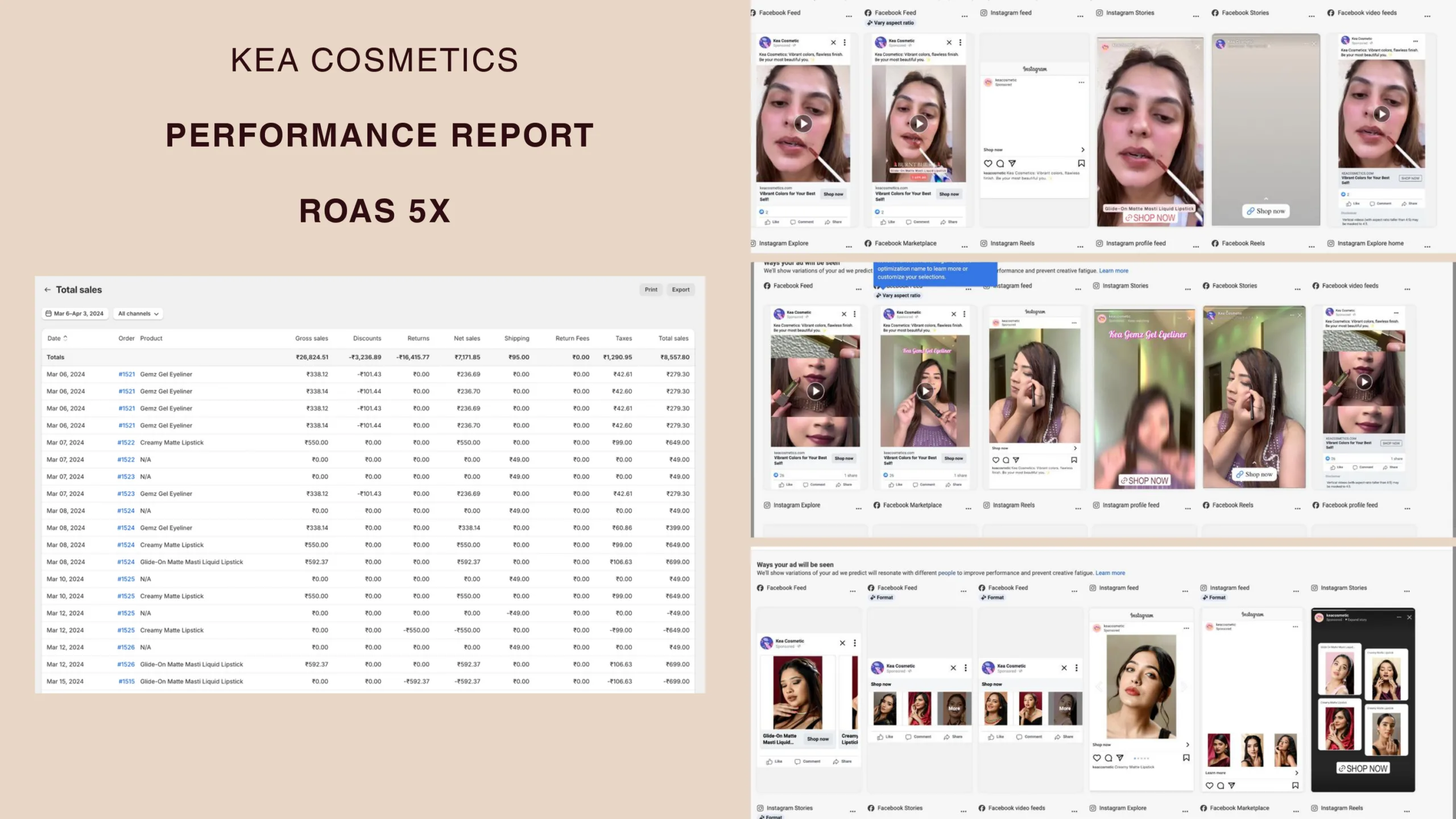Image resolution: width=1456 pixels, height=819 pixels.
Task: Open the Mar 6–Apr 3, 2024 date picker
Action: tap(75, 313)
